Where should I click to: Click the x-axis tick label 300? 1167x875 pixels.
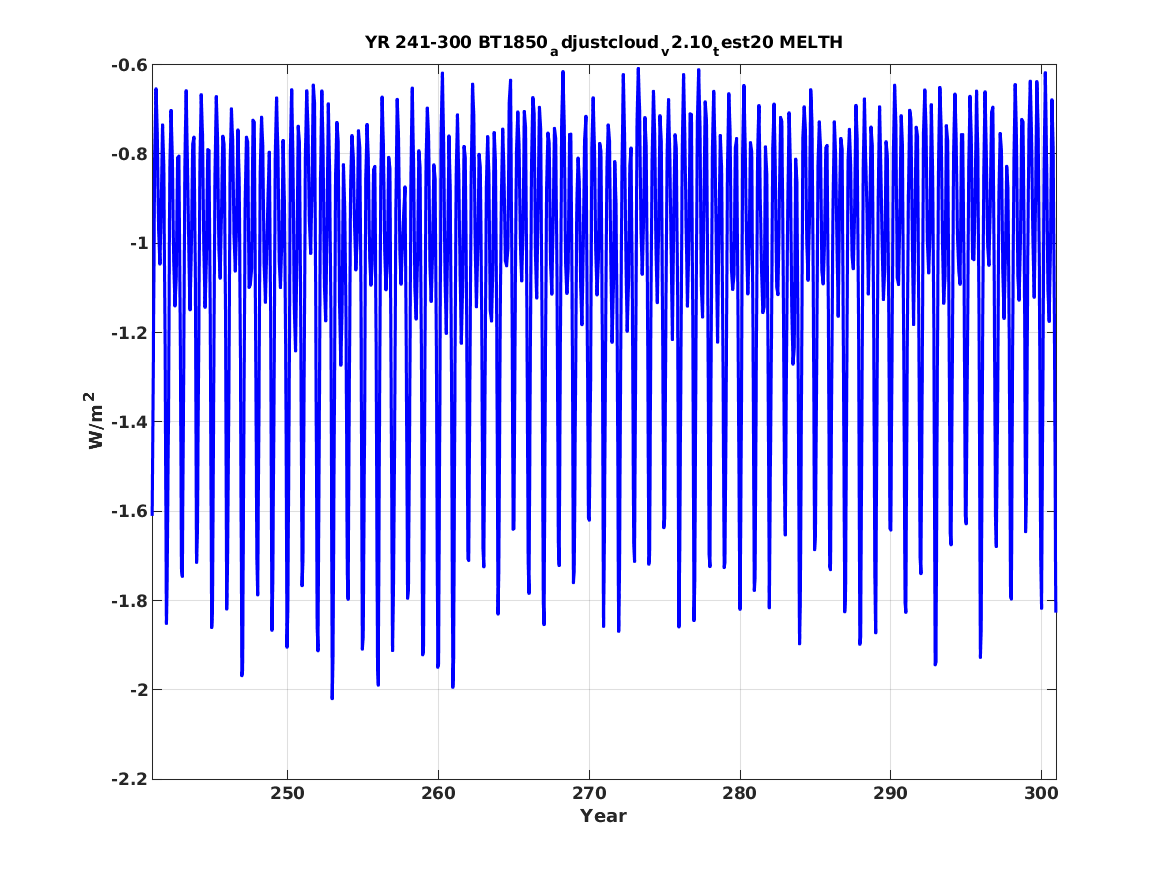coord(1041,793)
